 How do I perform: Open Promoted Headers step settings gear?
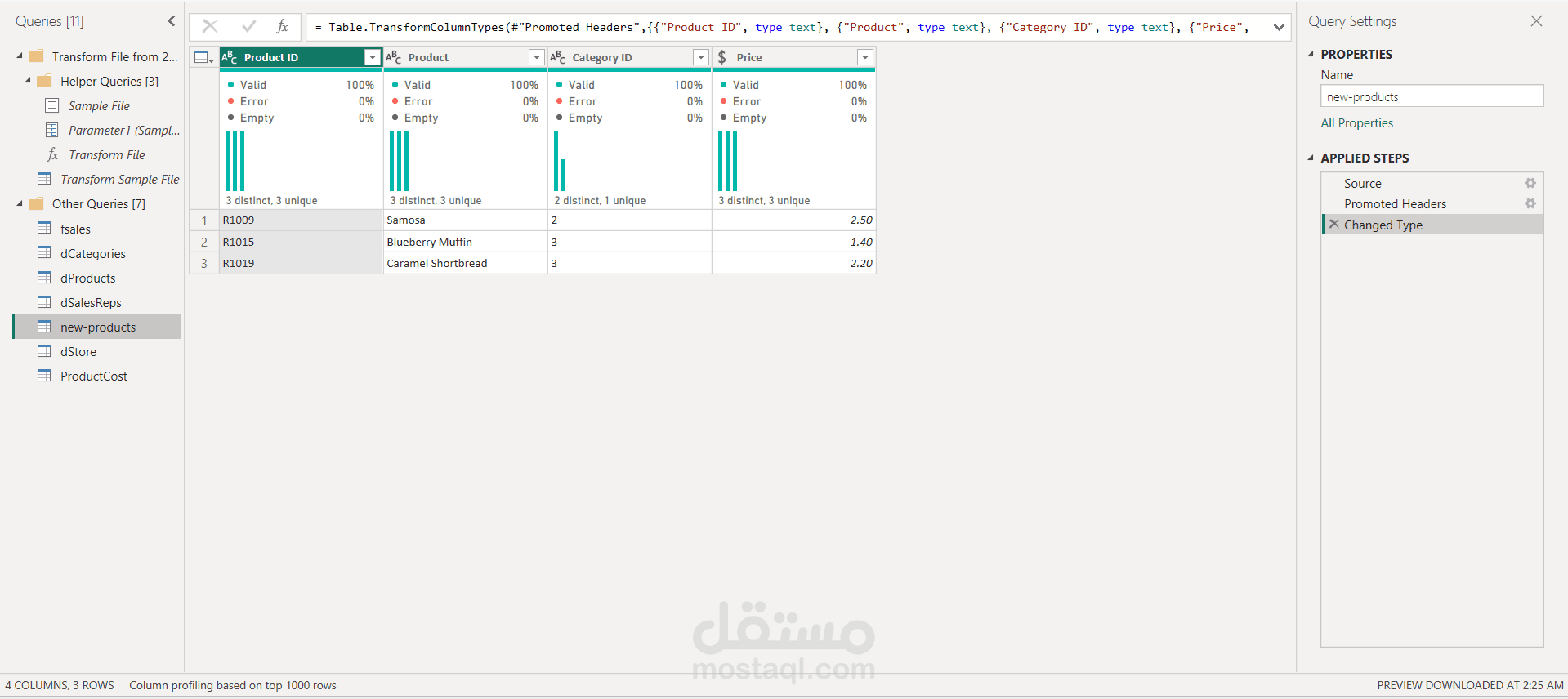tap(1530, 204)
